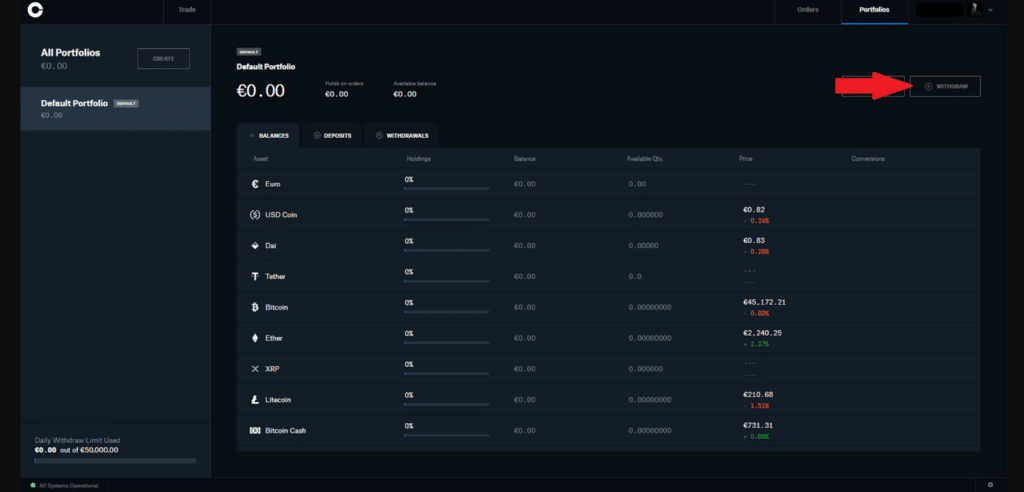Click the Daily Withdraw Limit progress bar

click(x=115, y=461)
